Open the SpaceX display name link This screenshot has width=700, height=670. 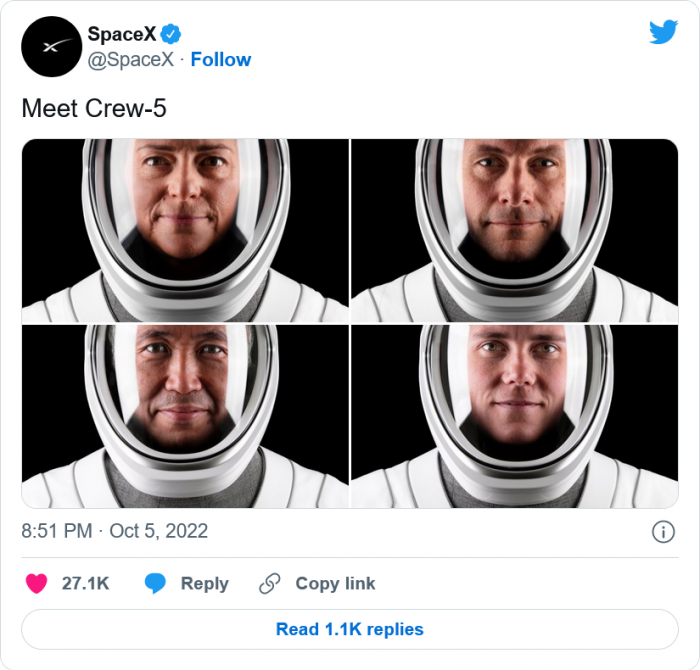(x=121, y=35)
